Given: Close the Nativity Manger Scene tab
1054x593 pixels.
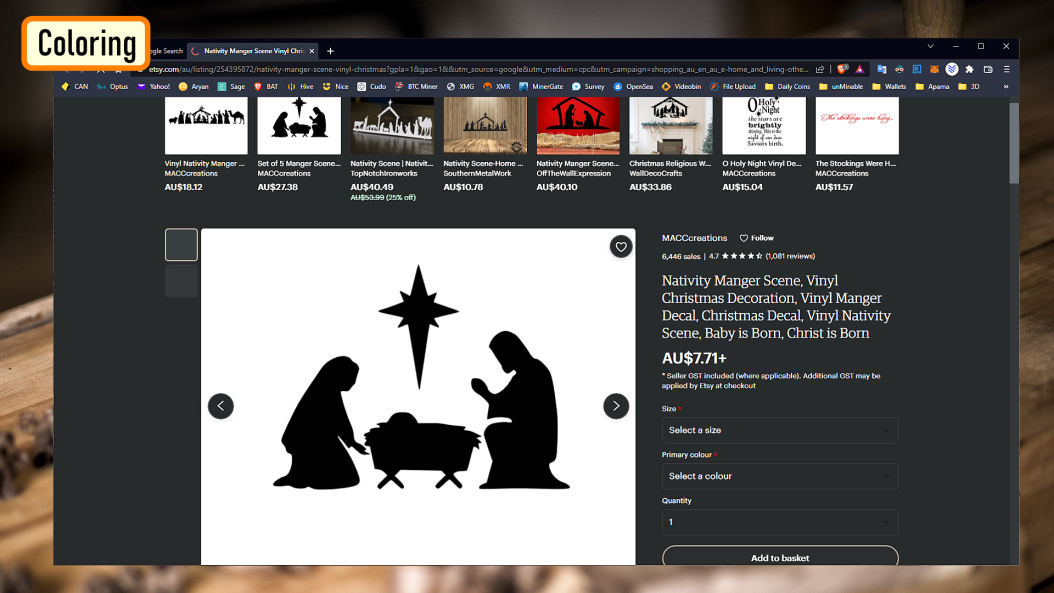Looking at the screenshot, I should pos(312,51).
